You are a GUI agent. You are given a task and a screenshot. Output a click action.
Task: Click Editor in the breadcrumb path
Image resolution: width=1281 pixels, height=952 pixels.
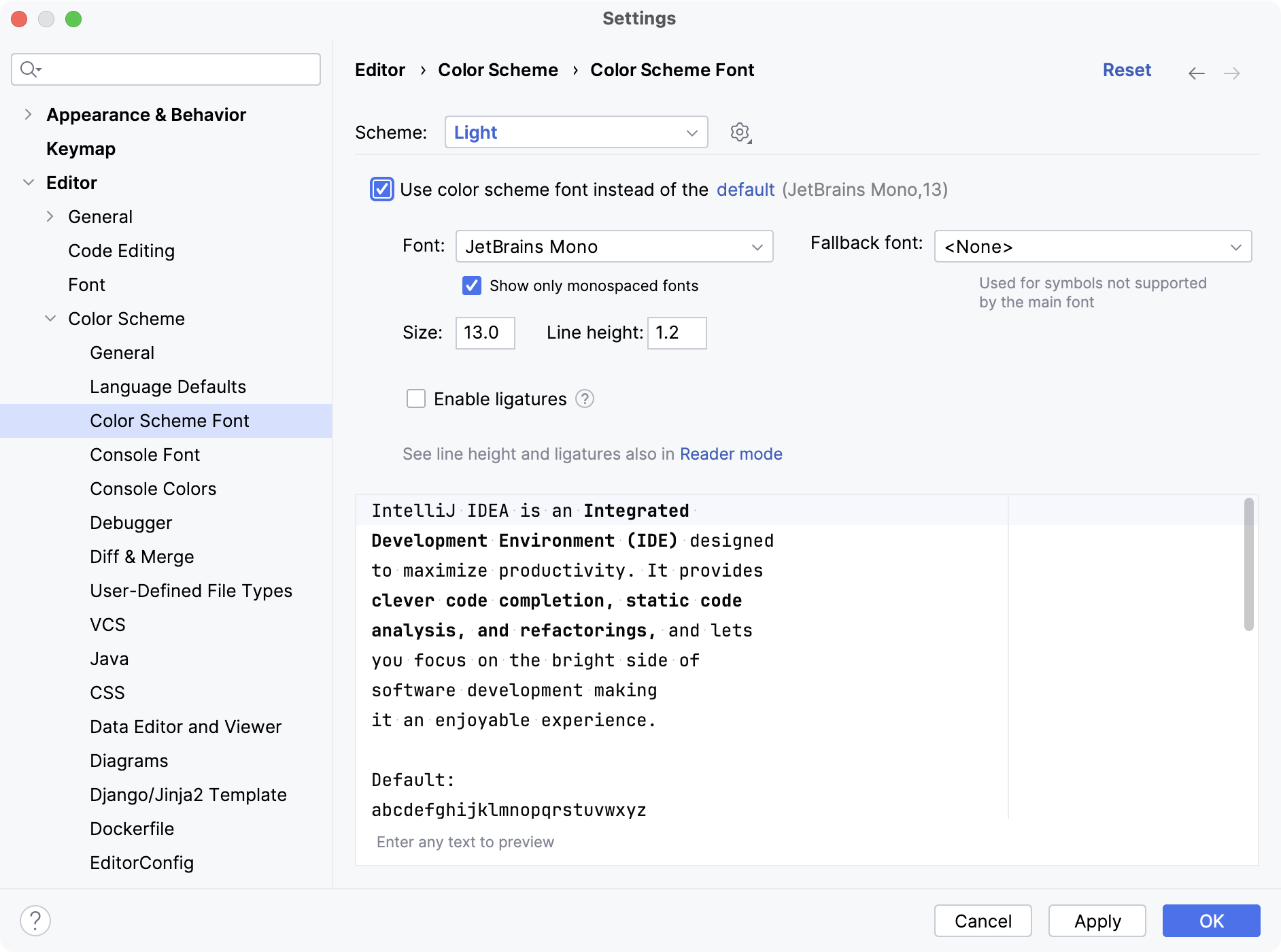click(379, 69)
